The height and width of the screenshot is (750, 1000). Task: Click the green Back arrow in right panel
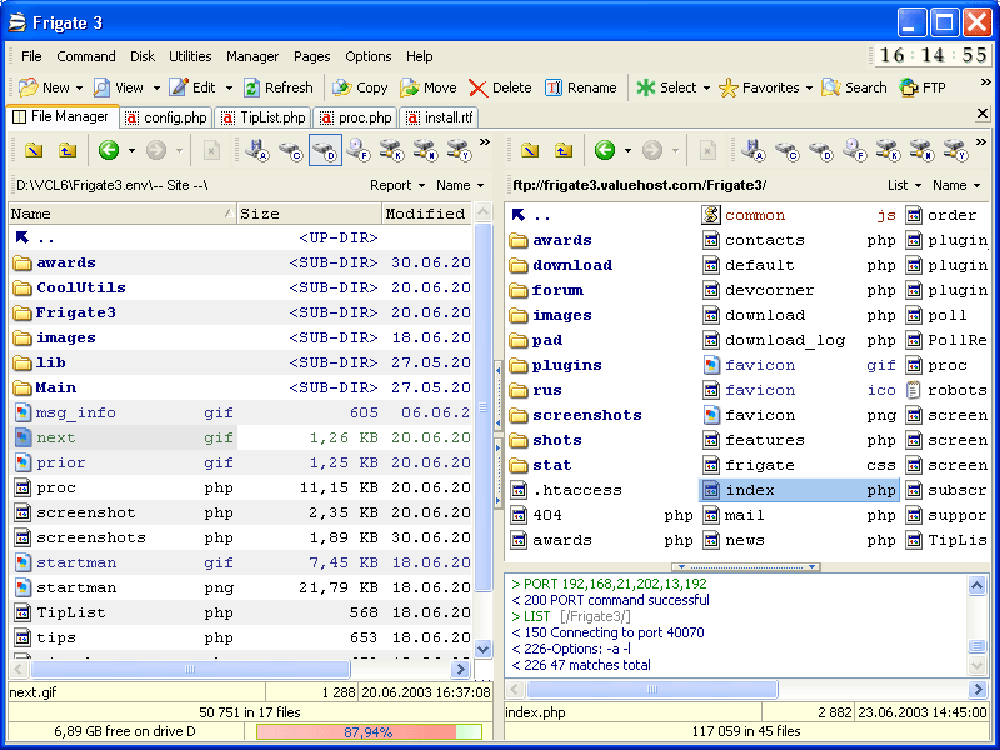605,151
